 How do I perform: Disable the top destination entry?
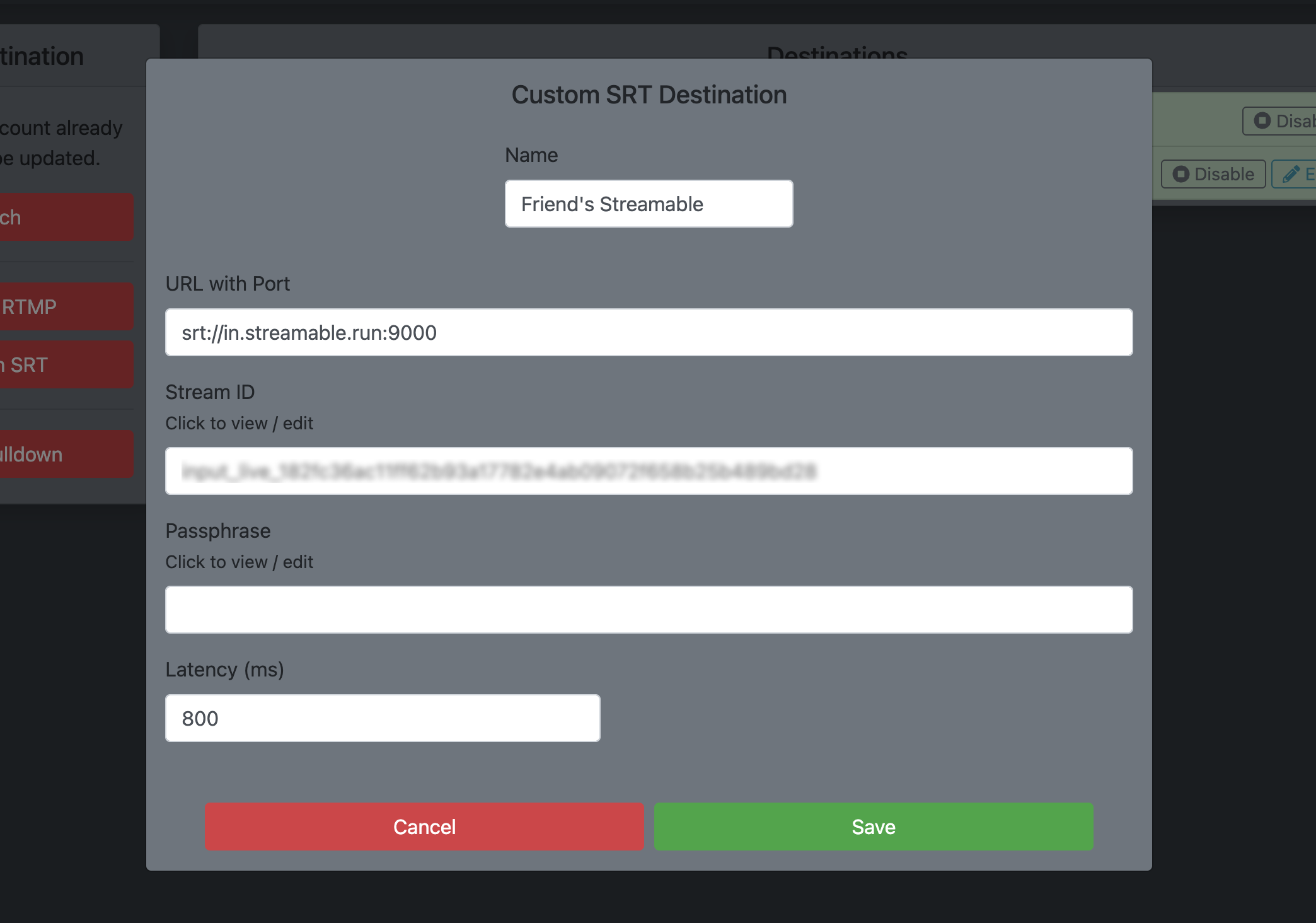click(1279, 120)
